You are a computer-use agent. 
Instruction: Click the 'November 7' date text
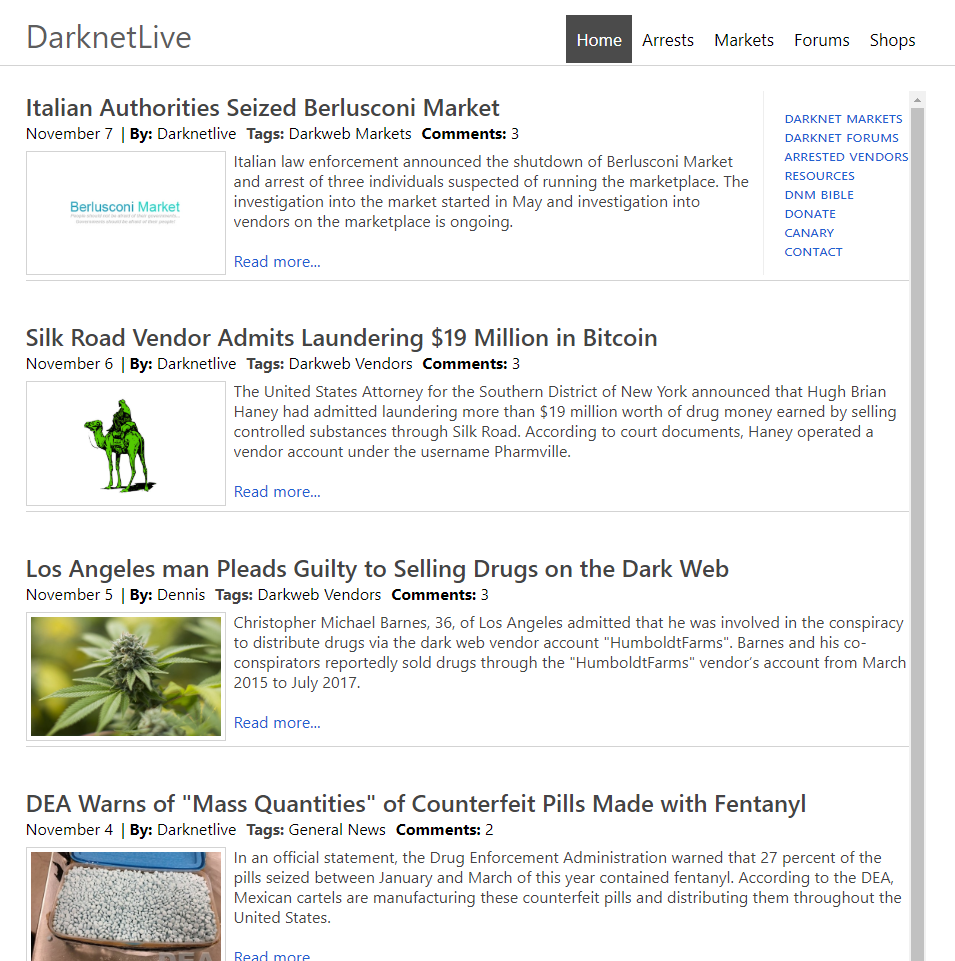click(69, 134)
